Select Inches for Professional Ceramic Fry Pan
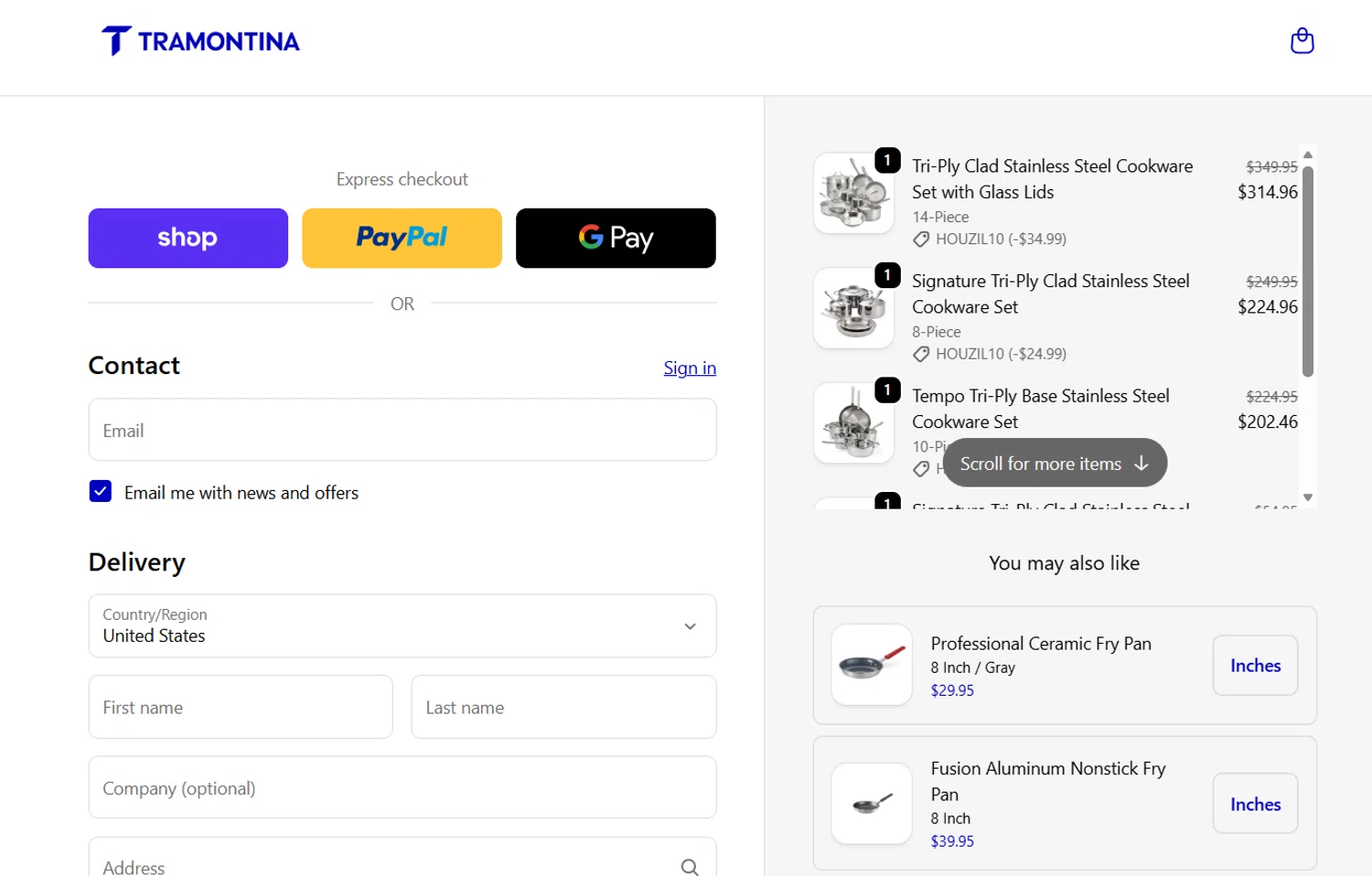The height and width of the screenshot is (876, 1372). click(1255, 665)
